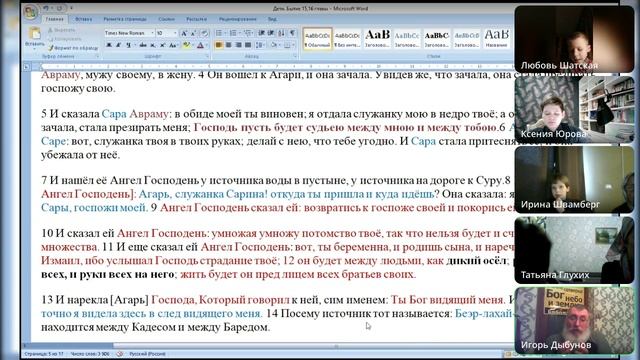This screenshot has height=360, width=640.
Task: Toggle underline formatting
Action: [x=128, y=45]
